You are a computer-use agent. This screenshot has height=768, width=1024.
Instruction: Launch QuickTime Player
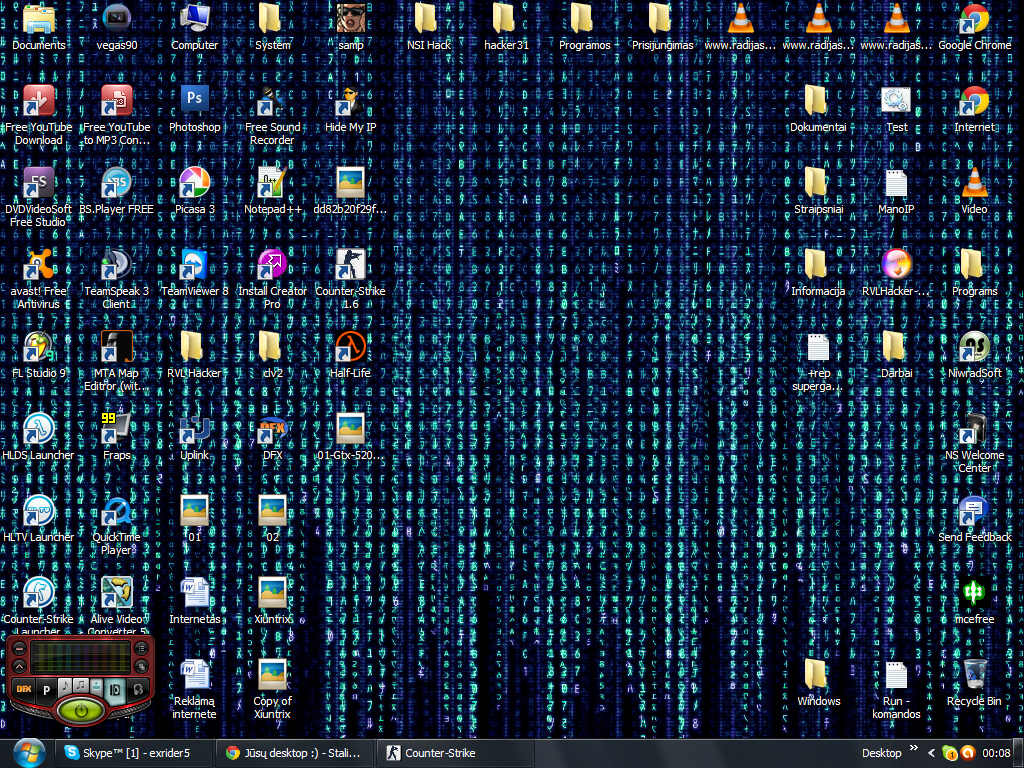pyautogui.click(x=116, y=526)
